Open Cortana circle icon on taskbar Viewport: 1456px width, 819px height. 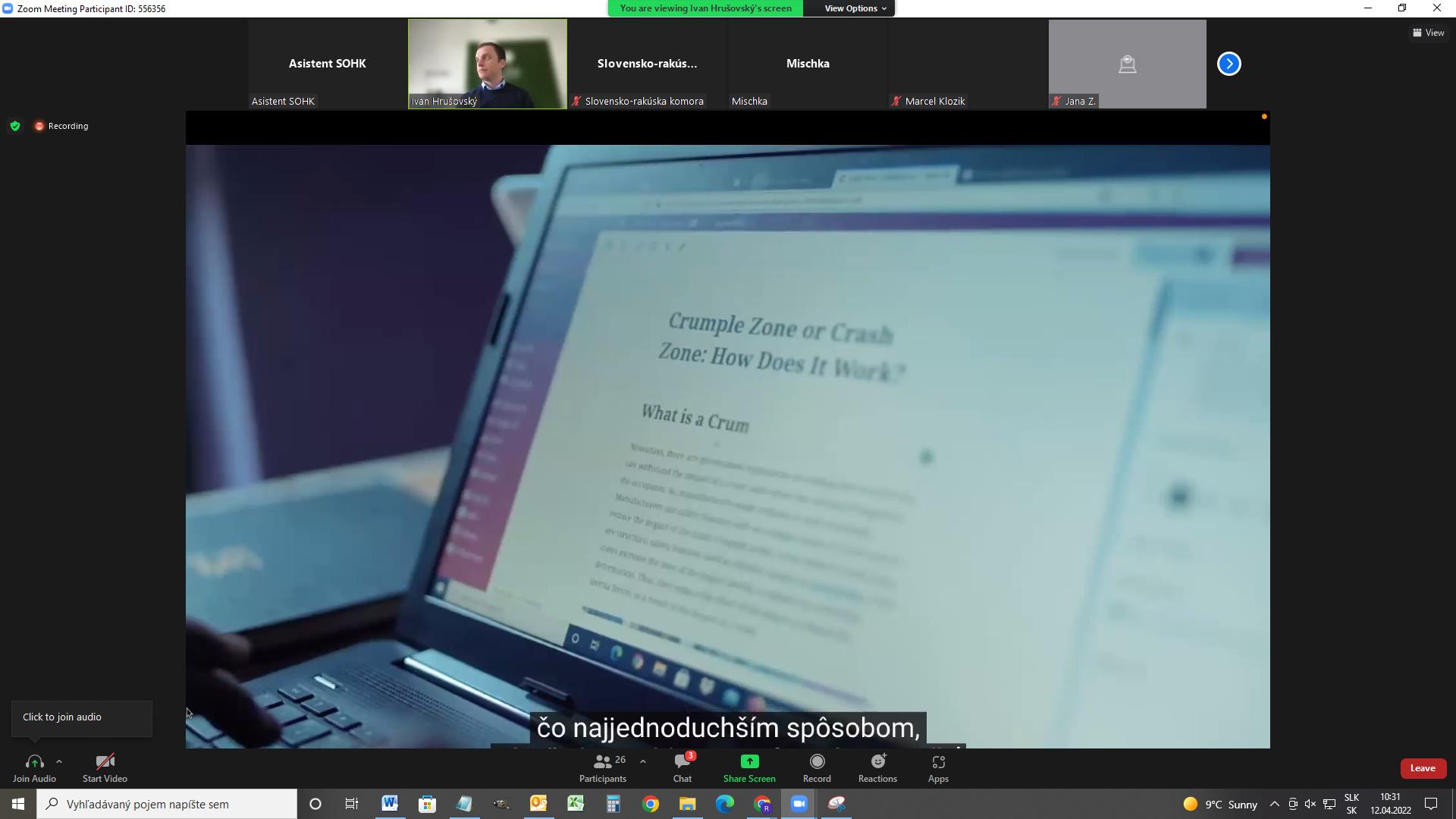[x=315, y=804]
